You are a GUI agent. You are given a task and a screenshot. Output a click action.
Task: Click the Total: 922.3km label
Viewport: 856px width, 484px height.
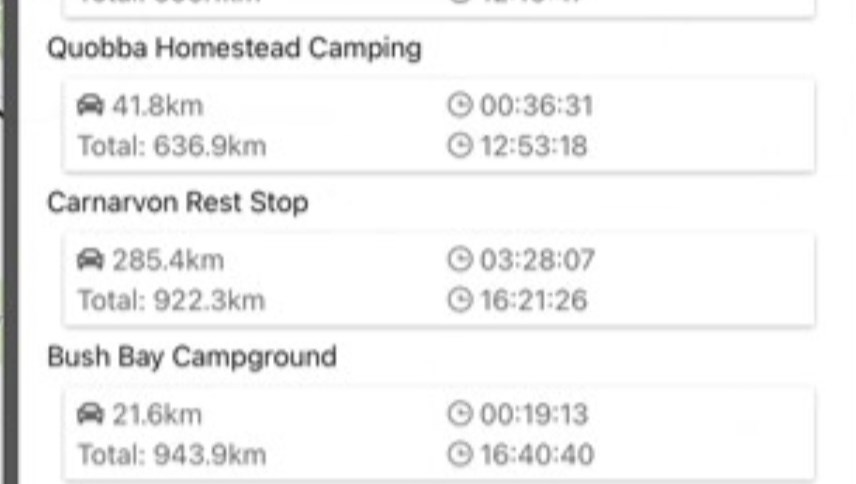(171, 300)
